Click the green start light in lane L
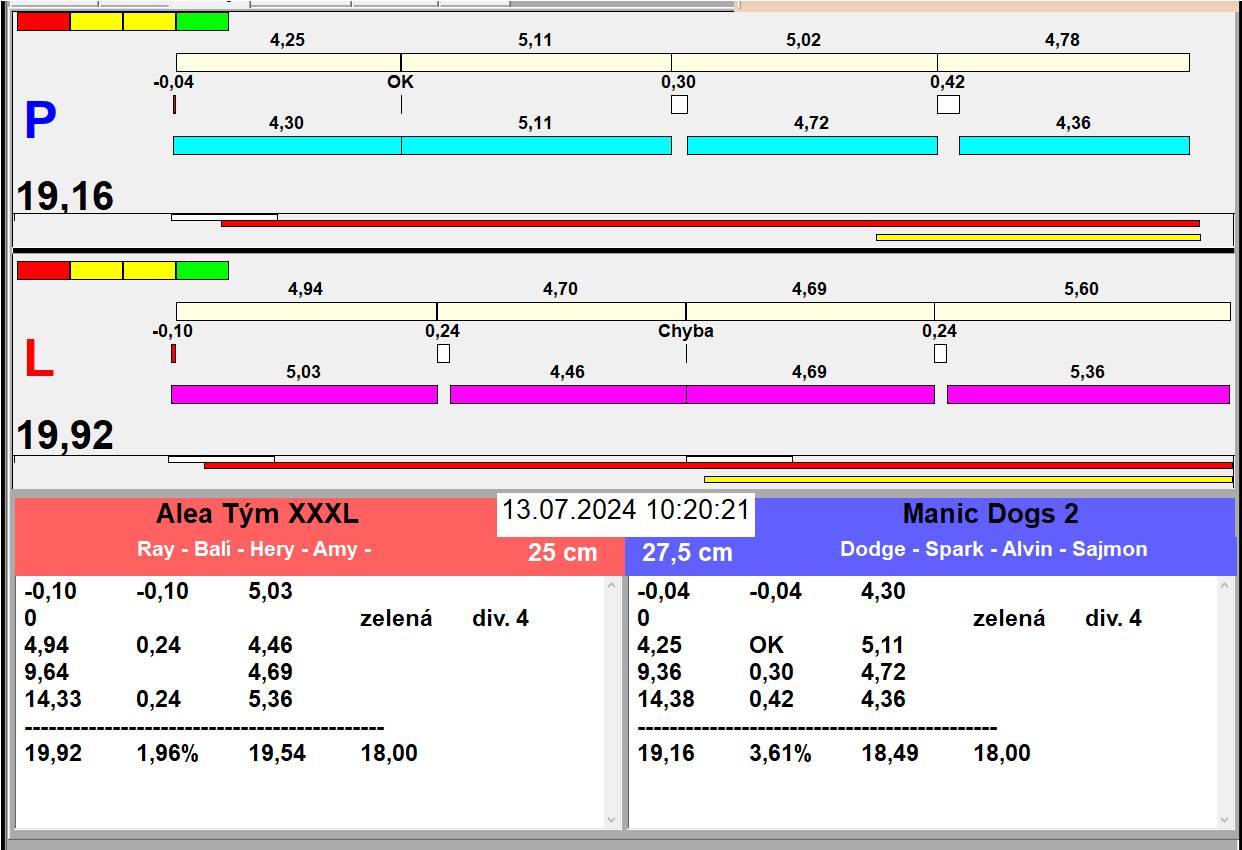Screen dimensions: 1242x850 point(202,270)
